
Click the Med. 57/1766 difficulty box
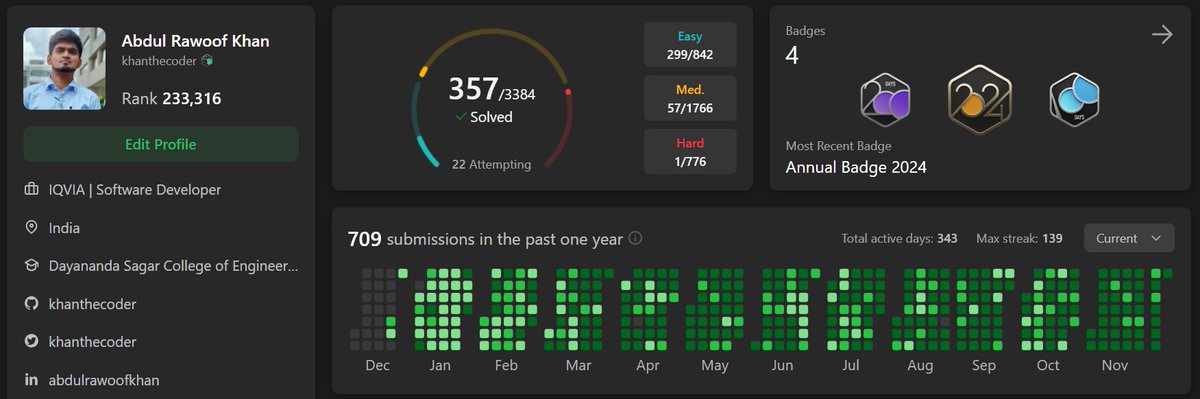[690, 98]
